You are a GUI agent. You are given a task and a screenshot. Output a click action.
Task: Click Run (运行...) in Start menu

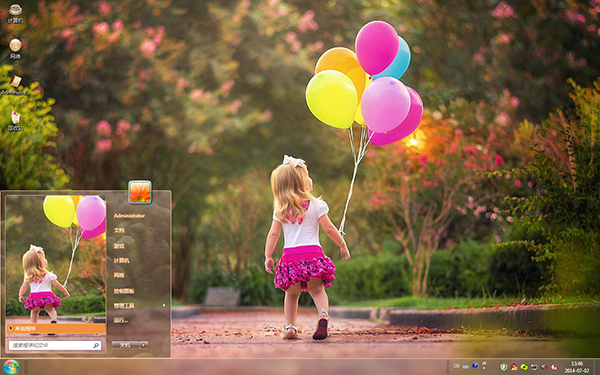121,320
